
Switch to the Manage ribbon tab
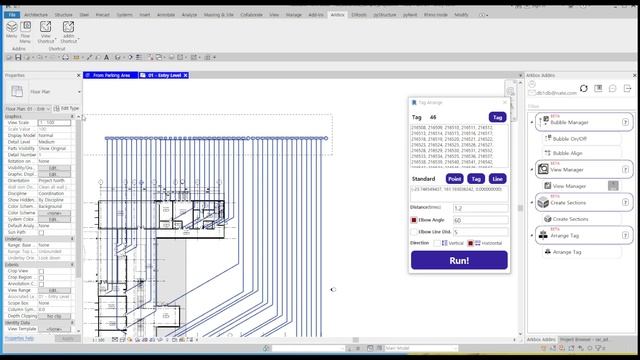(293, 15)
